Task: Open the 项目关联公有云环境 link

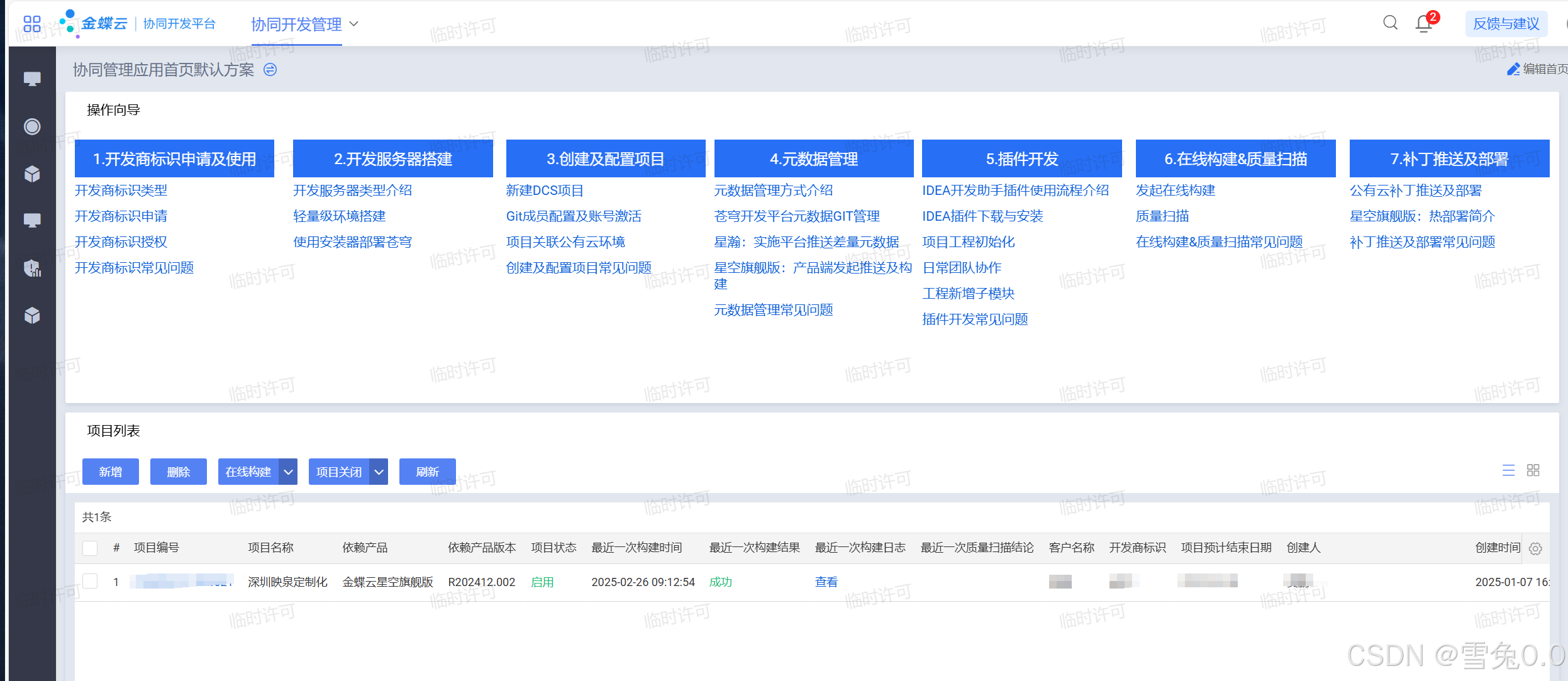Action: click(x=565, y=242)
